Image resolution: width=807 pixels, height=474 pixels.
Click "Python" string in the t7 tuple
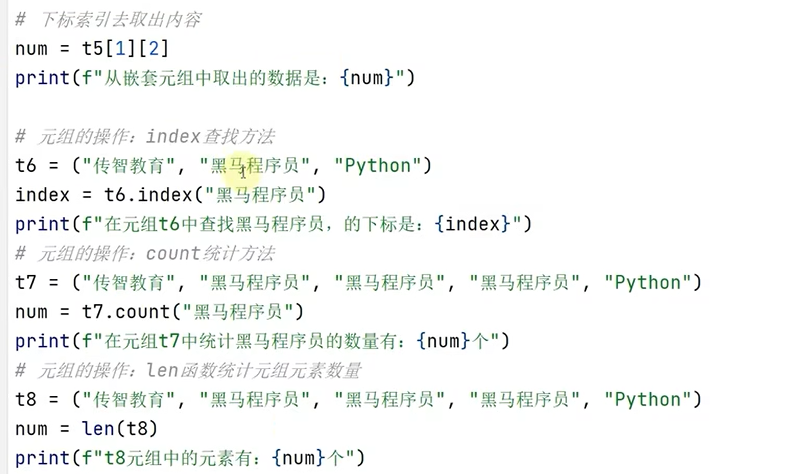point(648,283)
